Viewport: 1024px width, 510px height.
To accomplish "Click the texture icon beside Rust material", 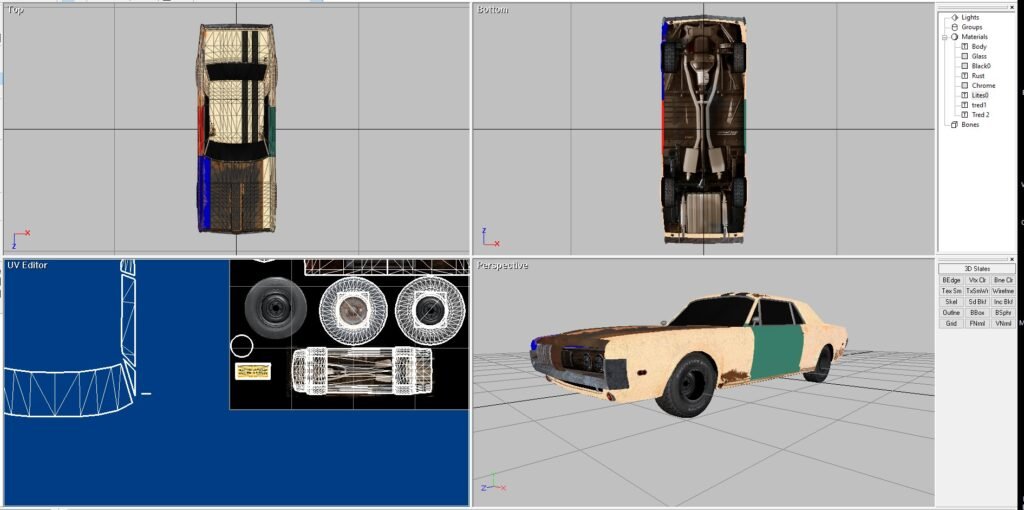I will click(964, 76).
